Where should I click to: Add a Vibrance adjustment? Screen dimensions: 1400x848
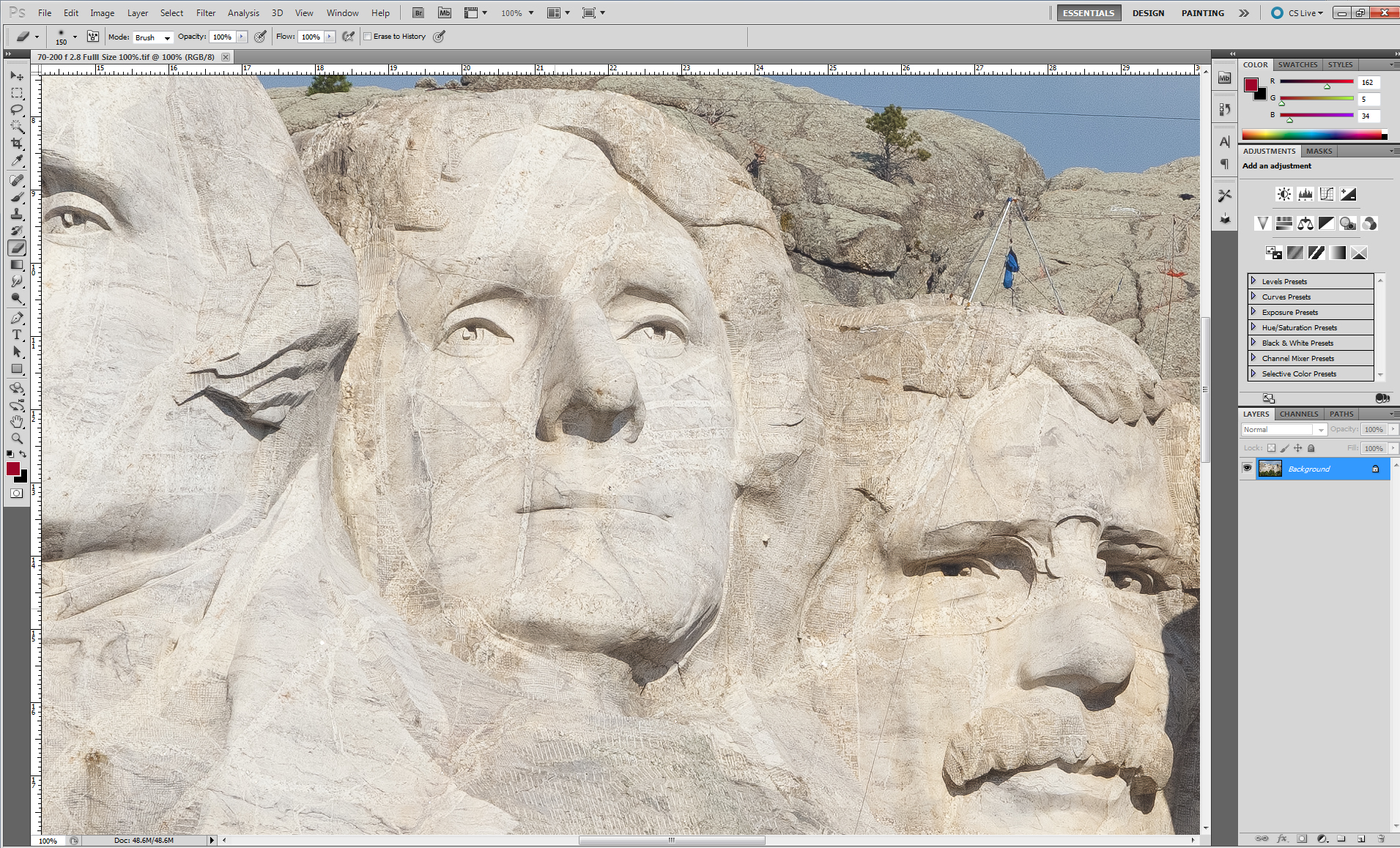click(1262, 223)
